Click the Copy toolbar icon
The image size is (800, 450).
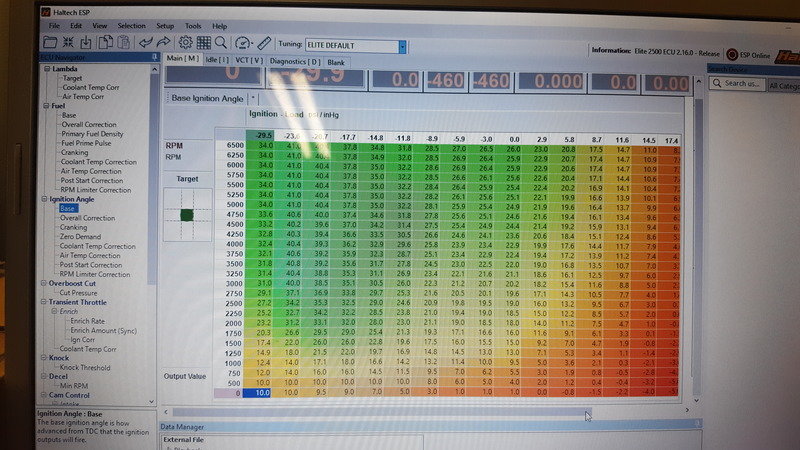point(105,42)
